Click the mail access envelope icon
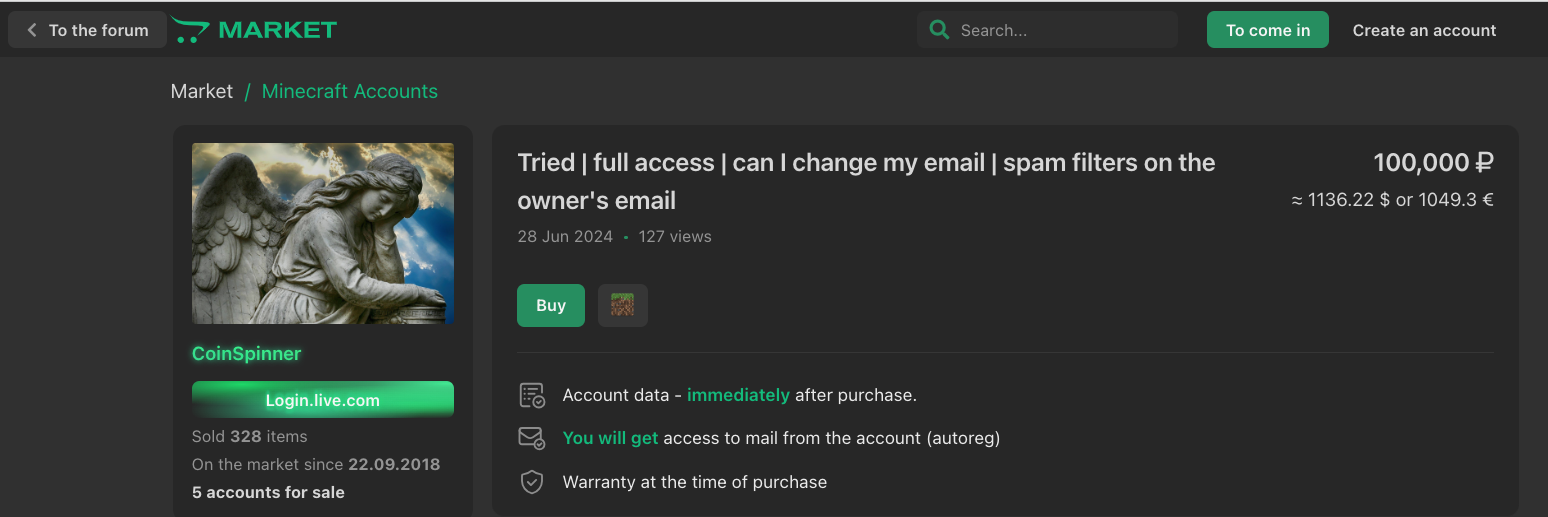 [532, 438]
